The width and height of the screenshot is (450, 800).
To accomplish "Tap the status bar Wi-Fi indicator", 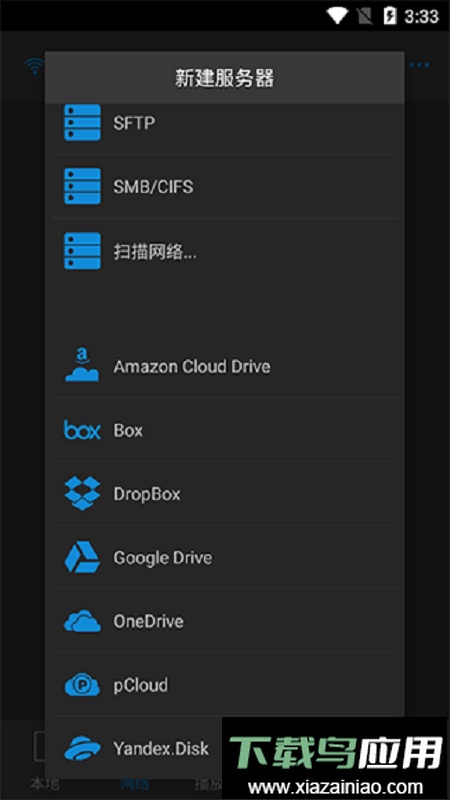I will coord(337,16).
